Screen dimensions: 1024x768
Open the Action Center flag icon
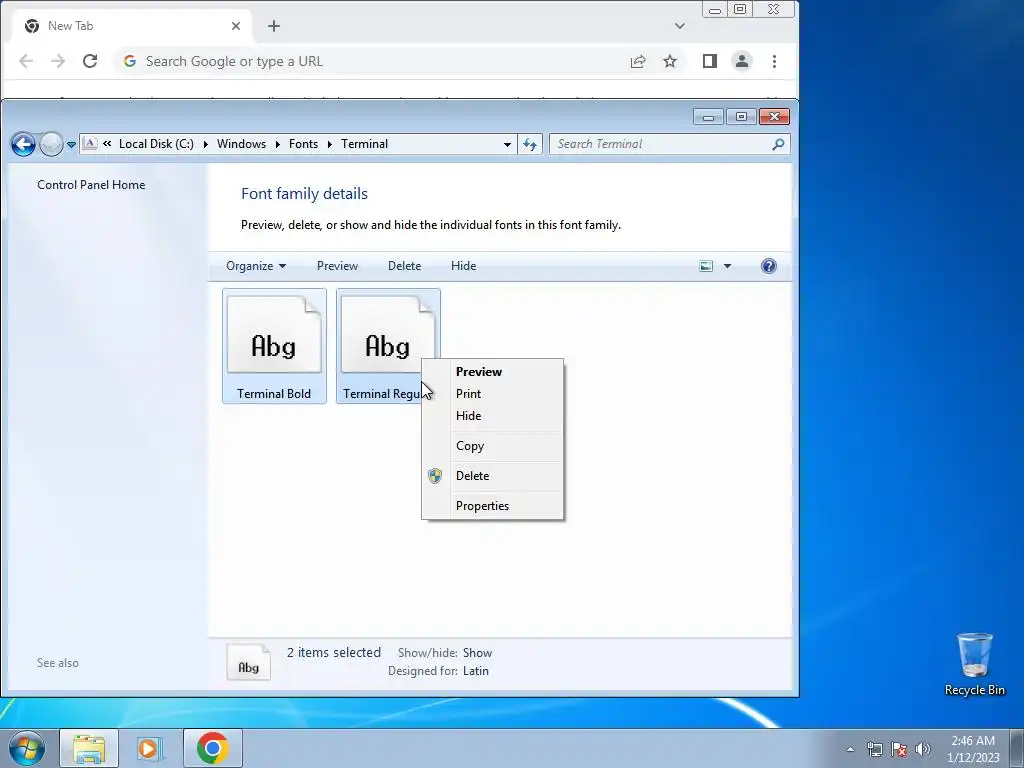coord(899,749)
